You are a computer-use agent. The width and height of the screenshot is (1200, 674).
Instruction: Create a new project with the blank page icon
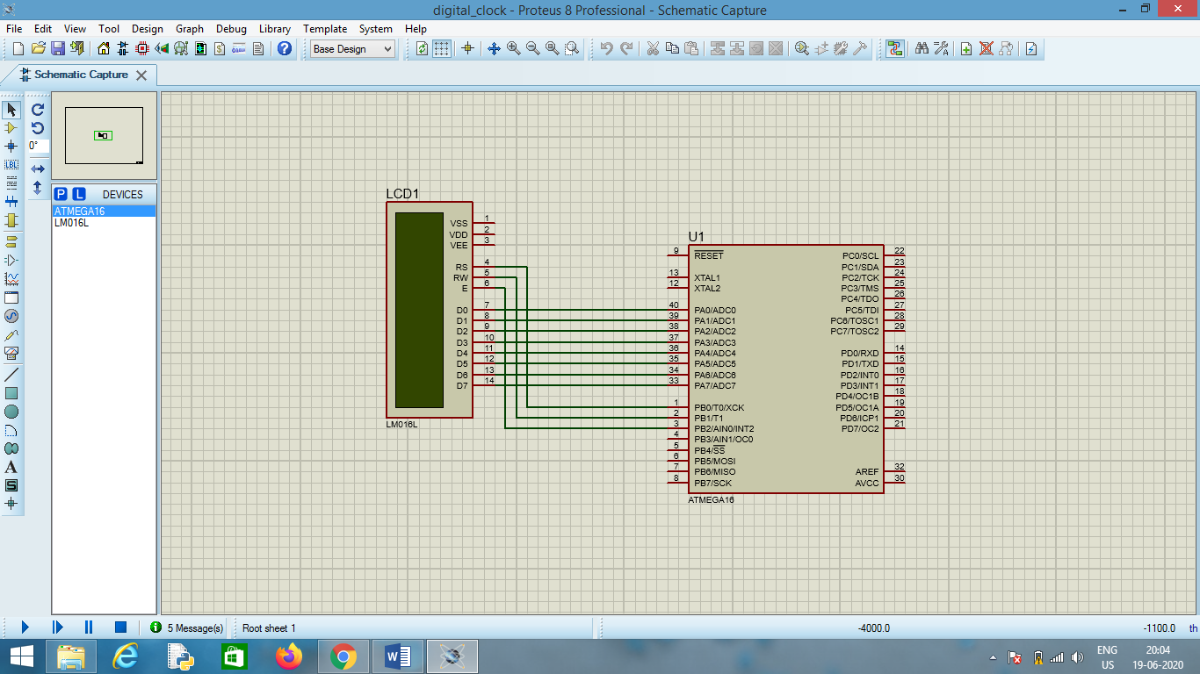tap(17, 48)
